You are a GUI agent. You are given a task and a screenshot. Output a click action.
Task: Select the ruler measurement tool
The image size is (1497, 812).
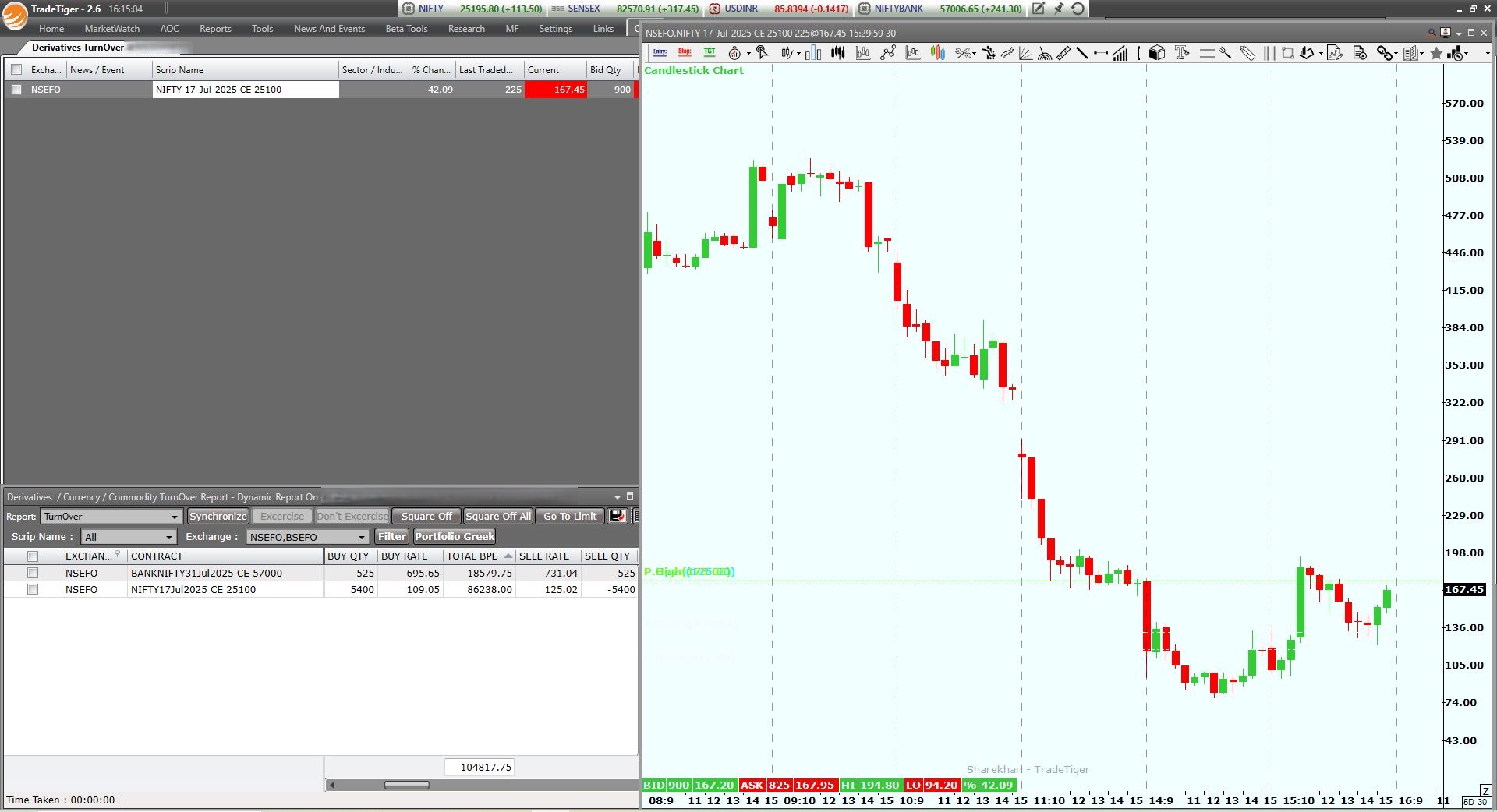click(x=1063, y=53)
